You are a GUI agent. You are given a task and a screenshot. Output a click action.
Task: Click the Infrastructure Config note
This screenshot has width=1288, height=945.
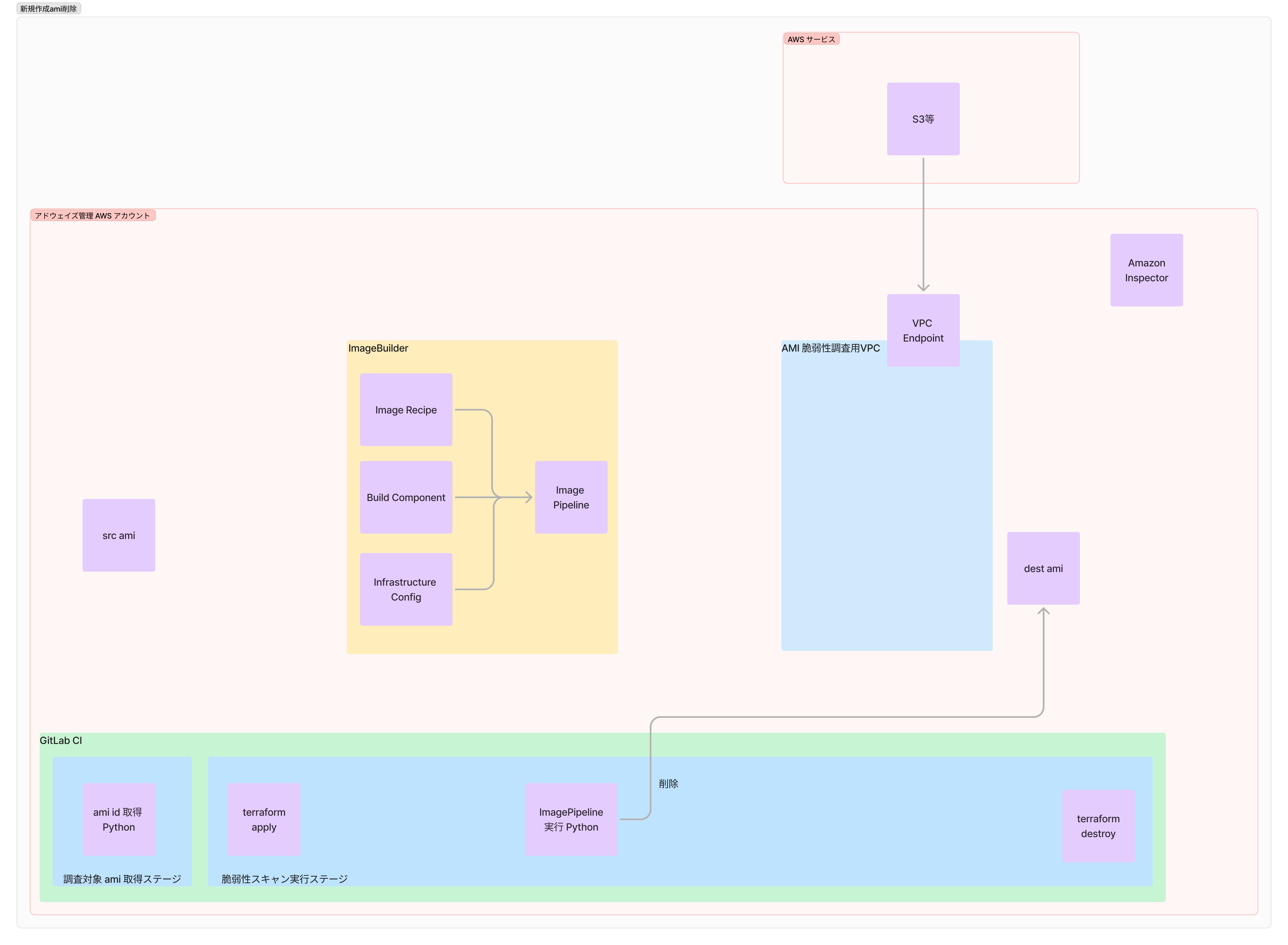coord(406,589)
